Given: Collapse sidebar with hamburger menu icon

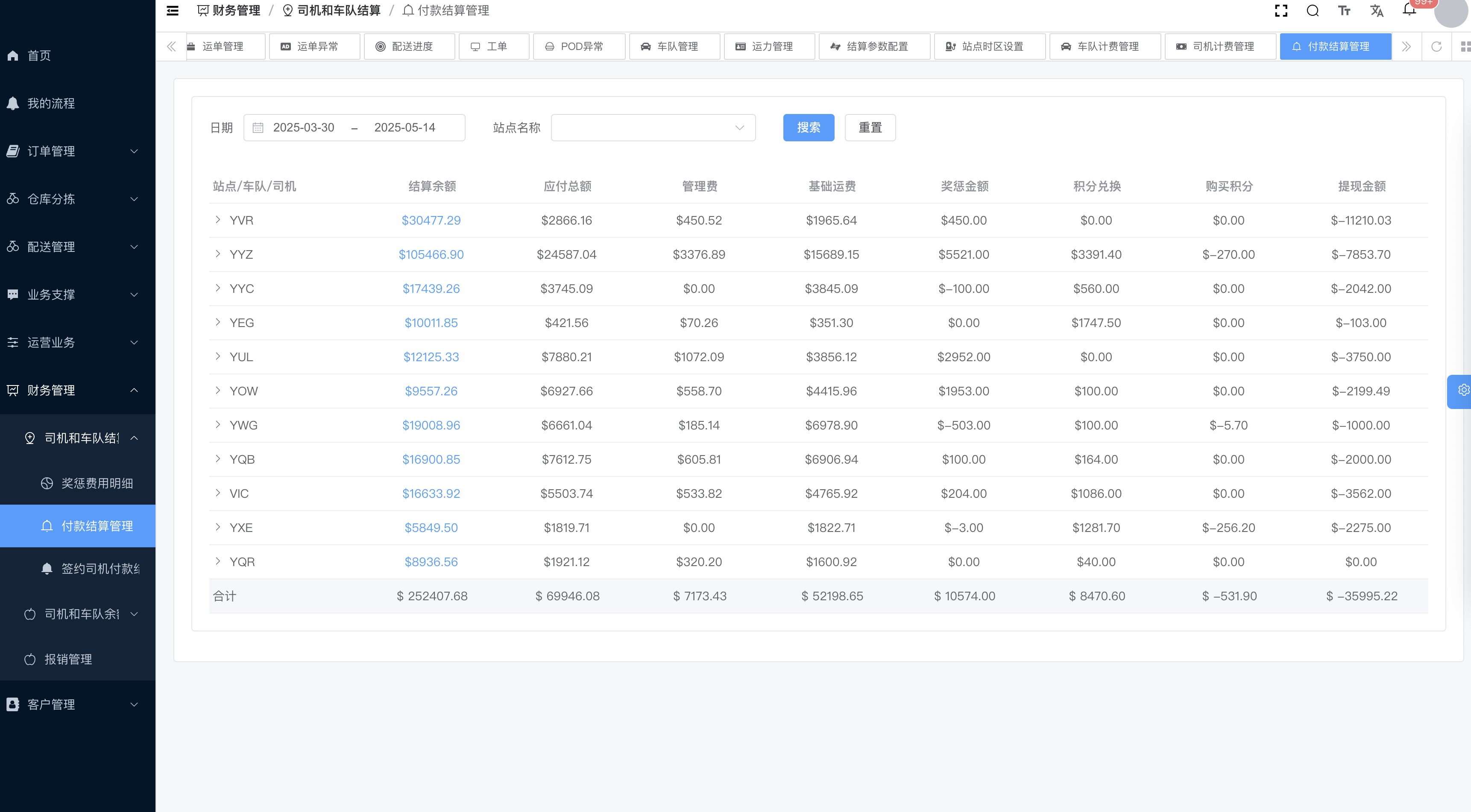Looking at the screenshot, I should 173,11.
